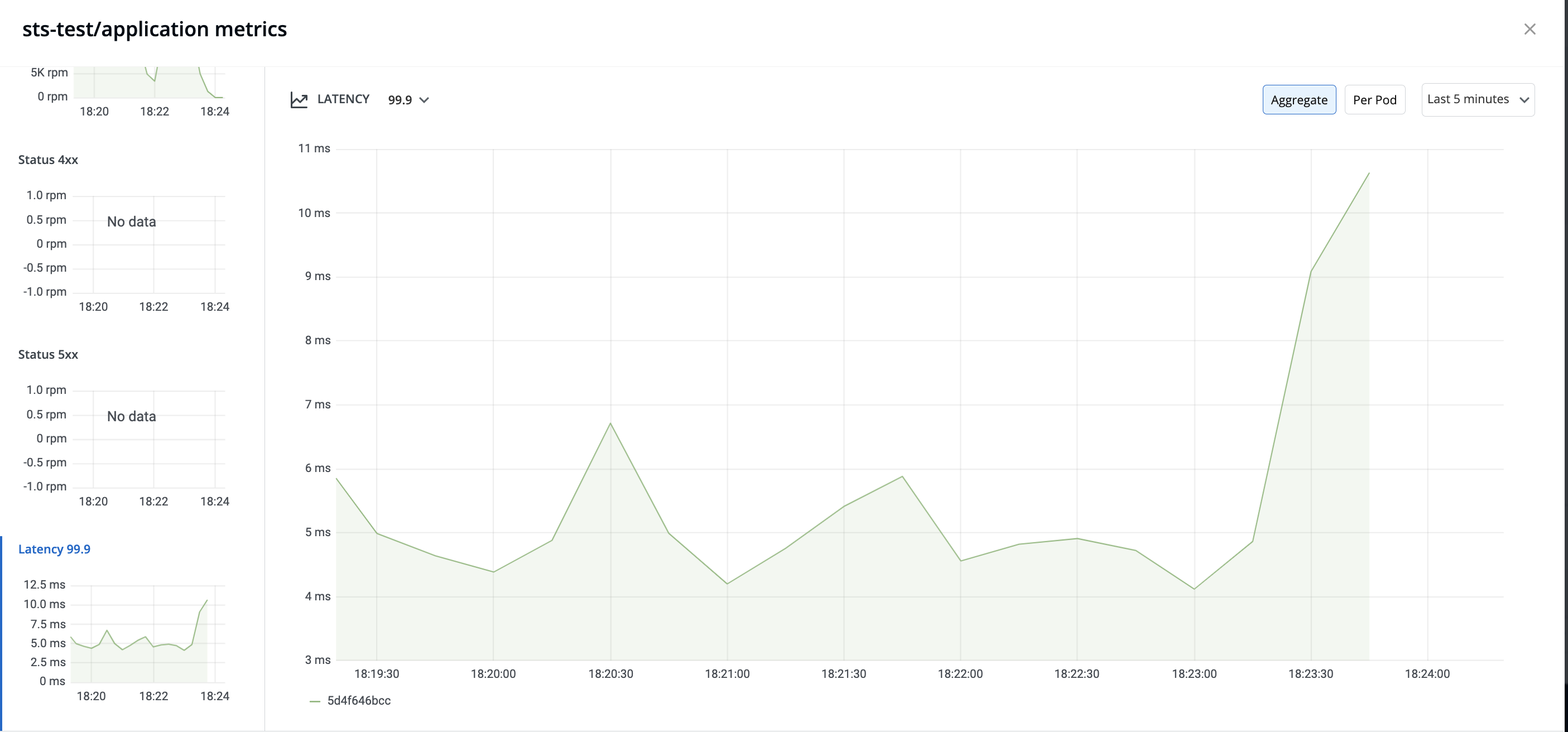Click the 18:20:30 spike on latency chart
The image size is (1568, 732).
point(610,423)
